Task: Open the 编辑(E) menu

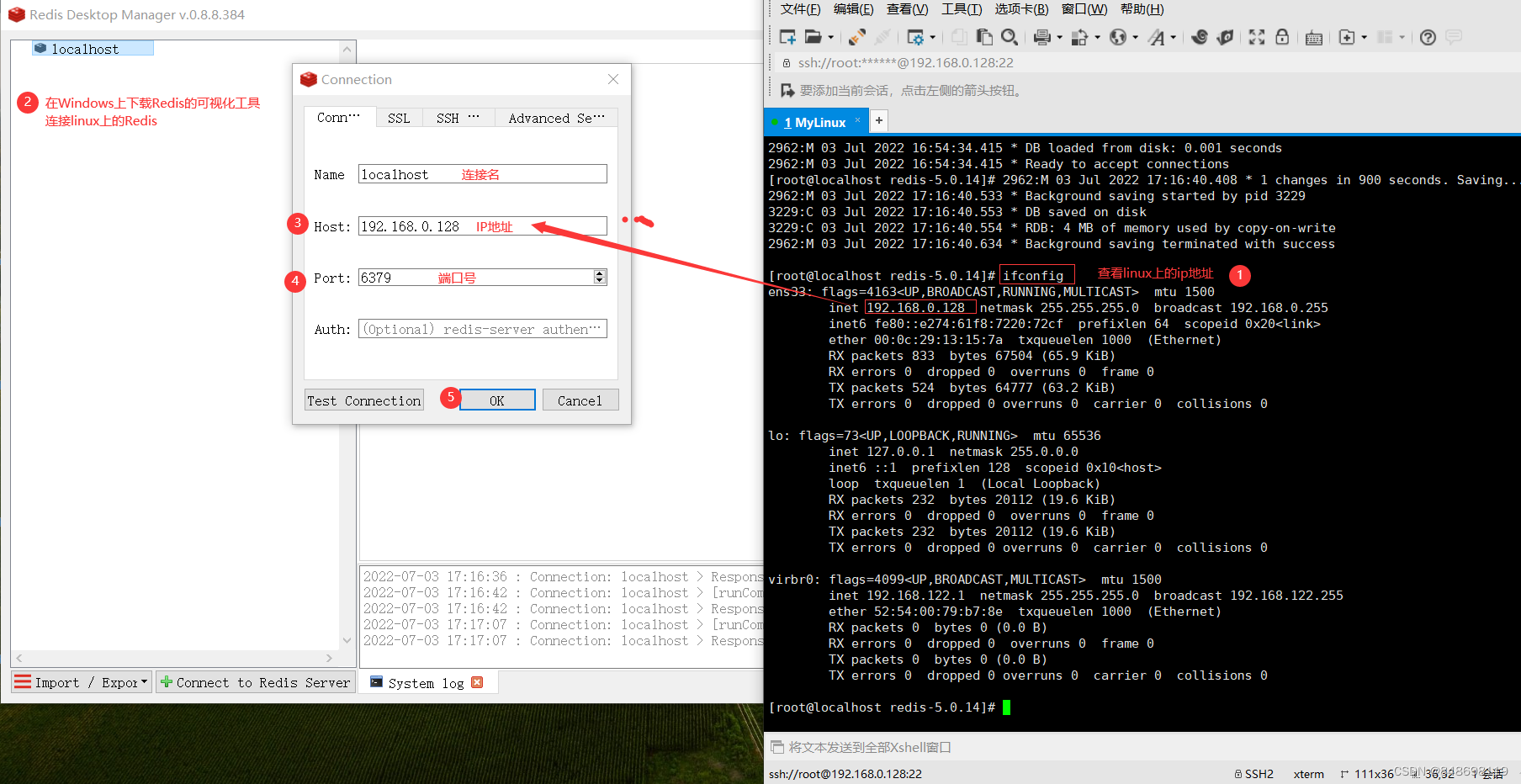Action: click(853, 9)
